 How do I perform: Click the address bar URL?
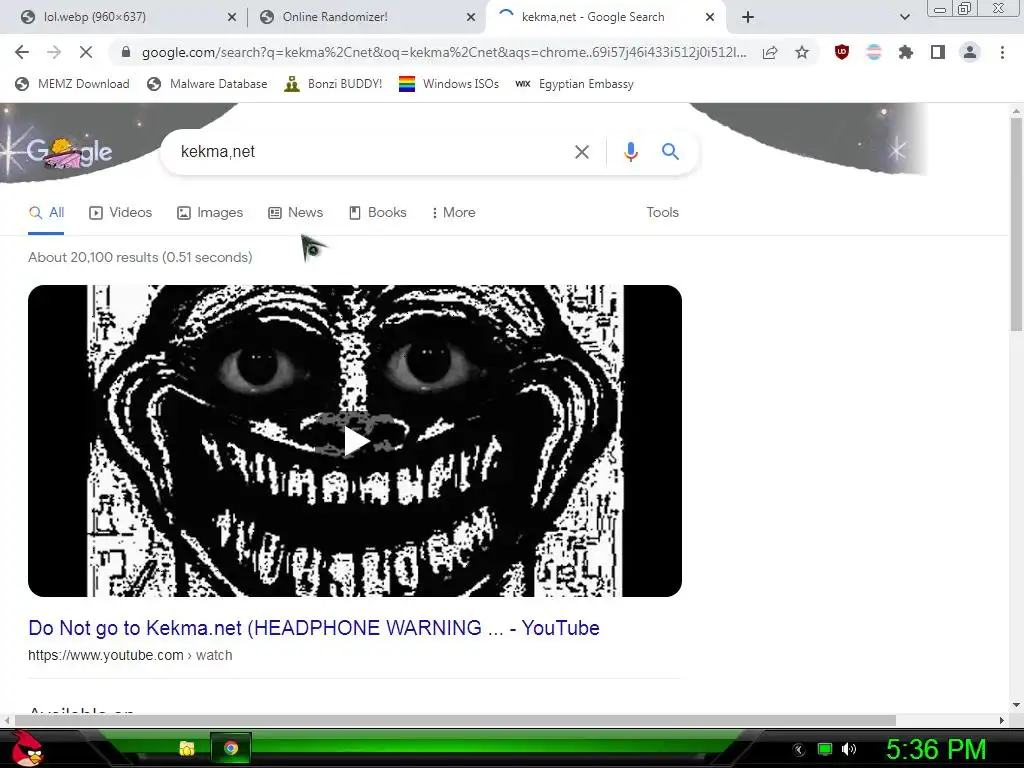[444, 52]
